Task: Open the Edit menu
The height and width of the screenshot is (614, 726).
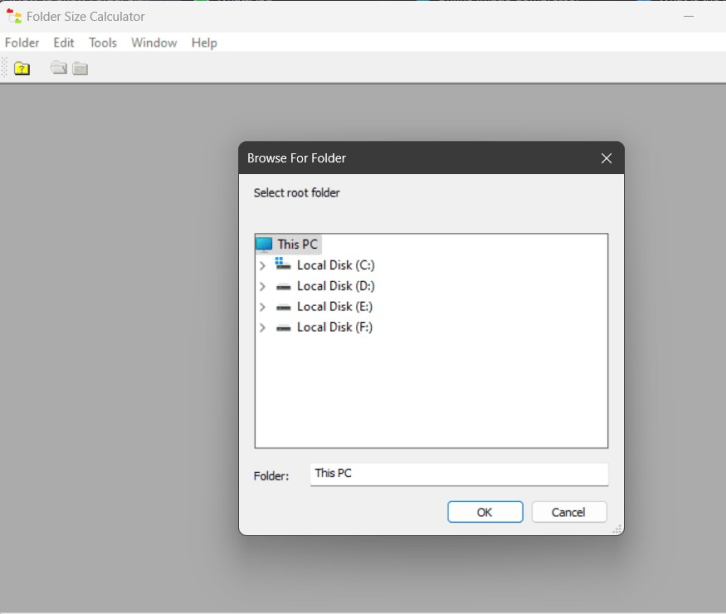Action: tap(63, 43)
